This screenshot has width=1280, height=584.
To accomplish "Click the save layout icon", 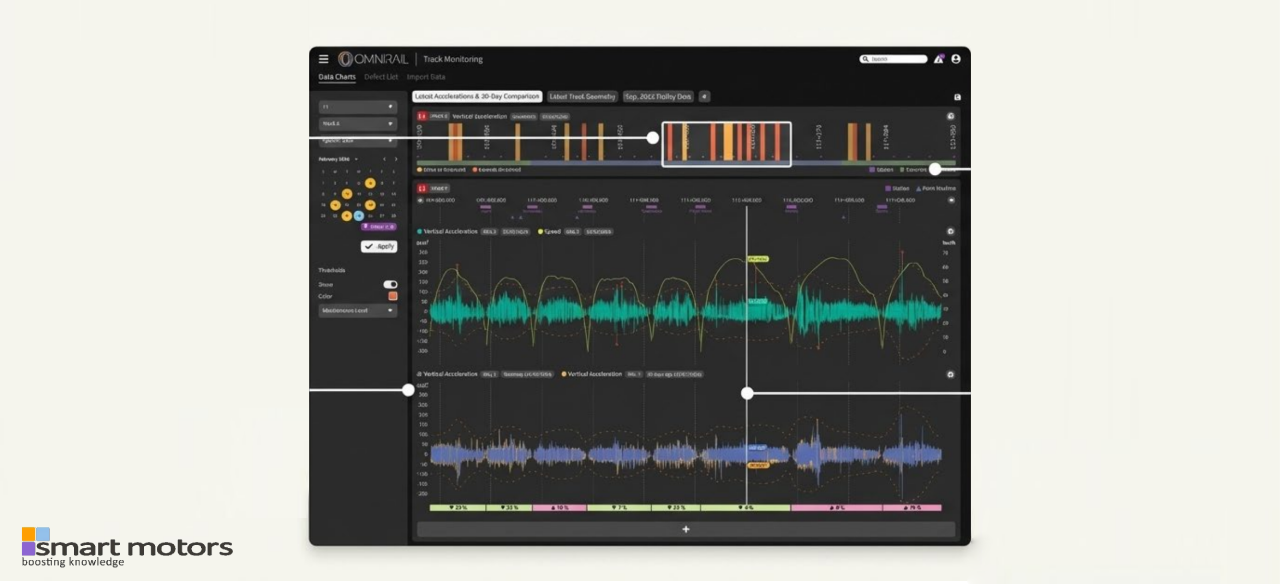I will pos(957,97).
